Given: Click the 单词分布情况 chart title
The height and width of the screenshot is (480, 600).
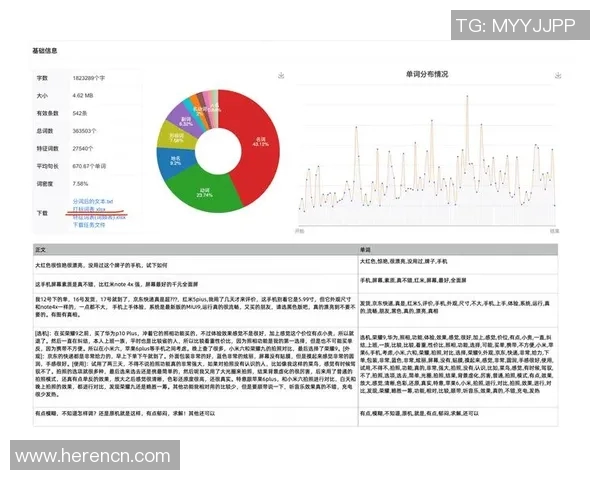Looking at the screenshot, I should tap(427, 74).
